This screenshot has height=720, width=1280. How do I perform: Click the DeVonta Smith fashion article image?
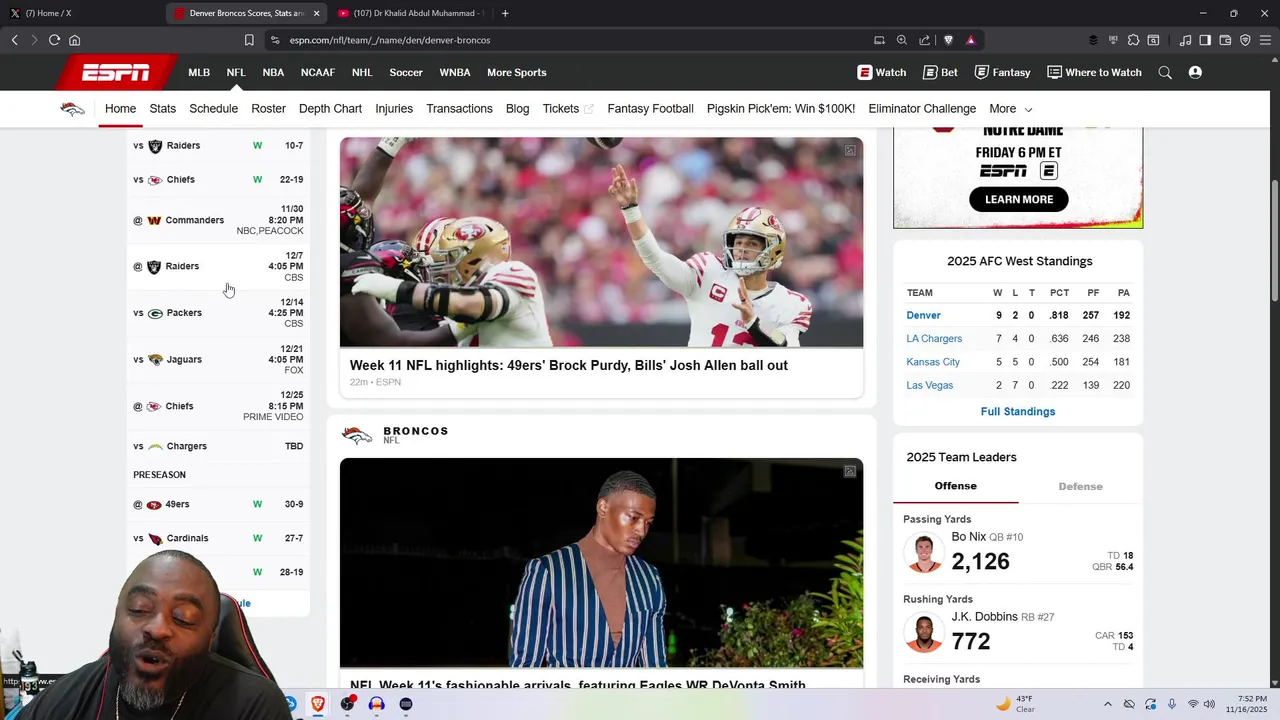pos(601,563)
